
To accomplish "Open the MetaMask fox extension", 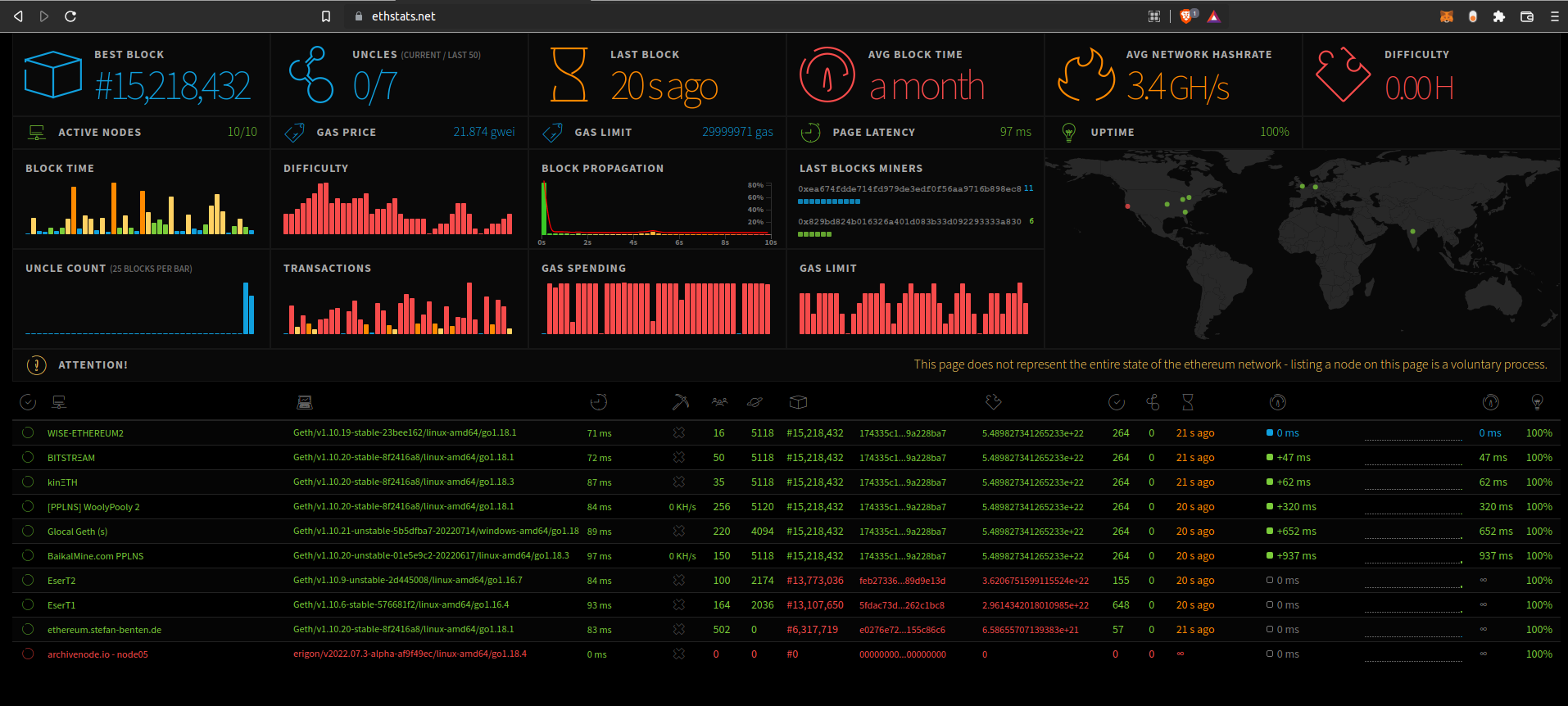I will pyautogui.click(x=1447, y=16).
